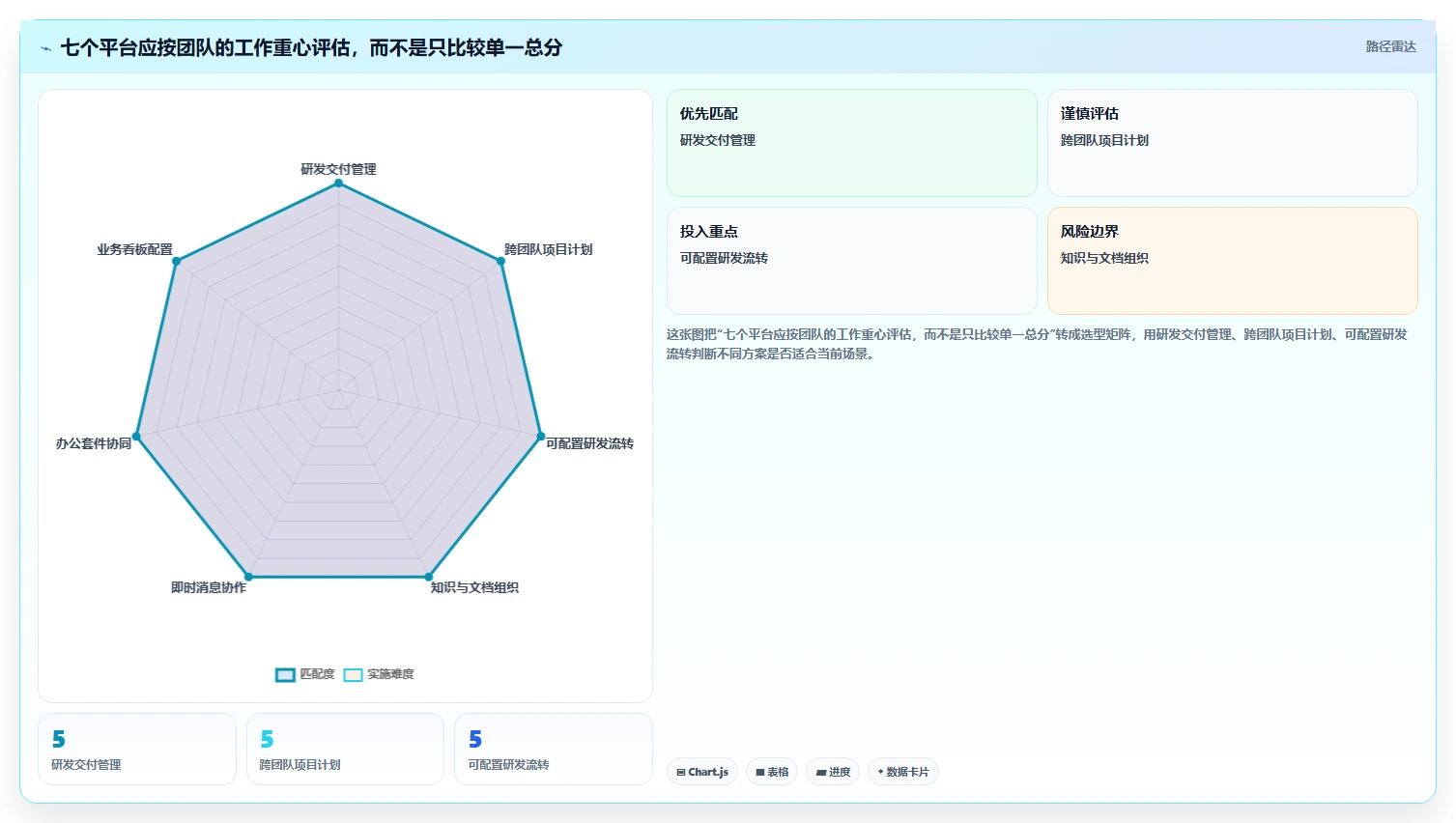Viewport: 1456px width, 823px height.
Task: Click 研发交付管理 text in 优先匹配 card
Action: point(718,140)
